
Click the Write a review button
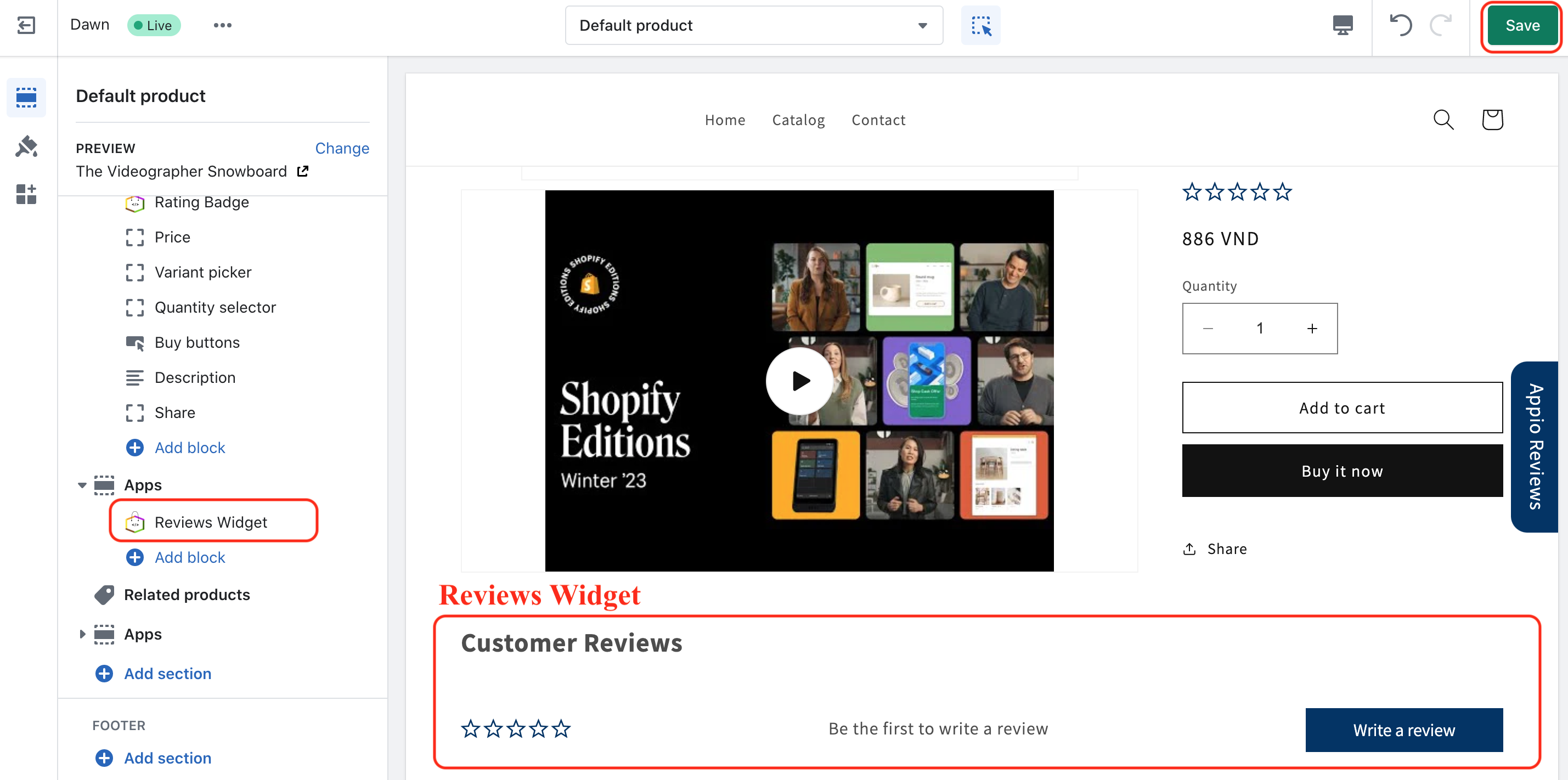1403,730
